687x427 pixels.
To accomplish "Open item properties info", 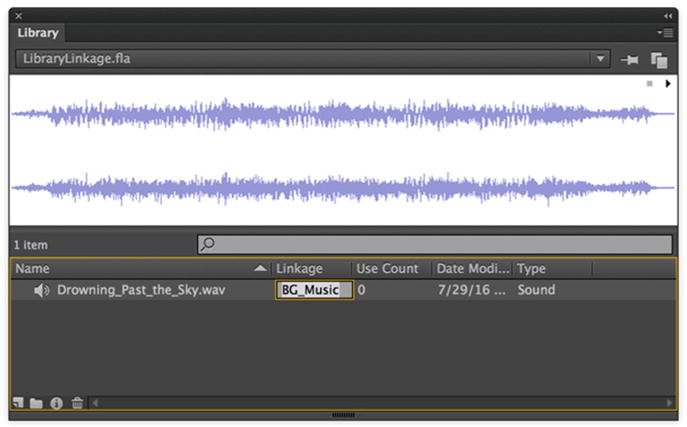I will pyautogui.click(x=56, y=403).
